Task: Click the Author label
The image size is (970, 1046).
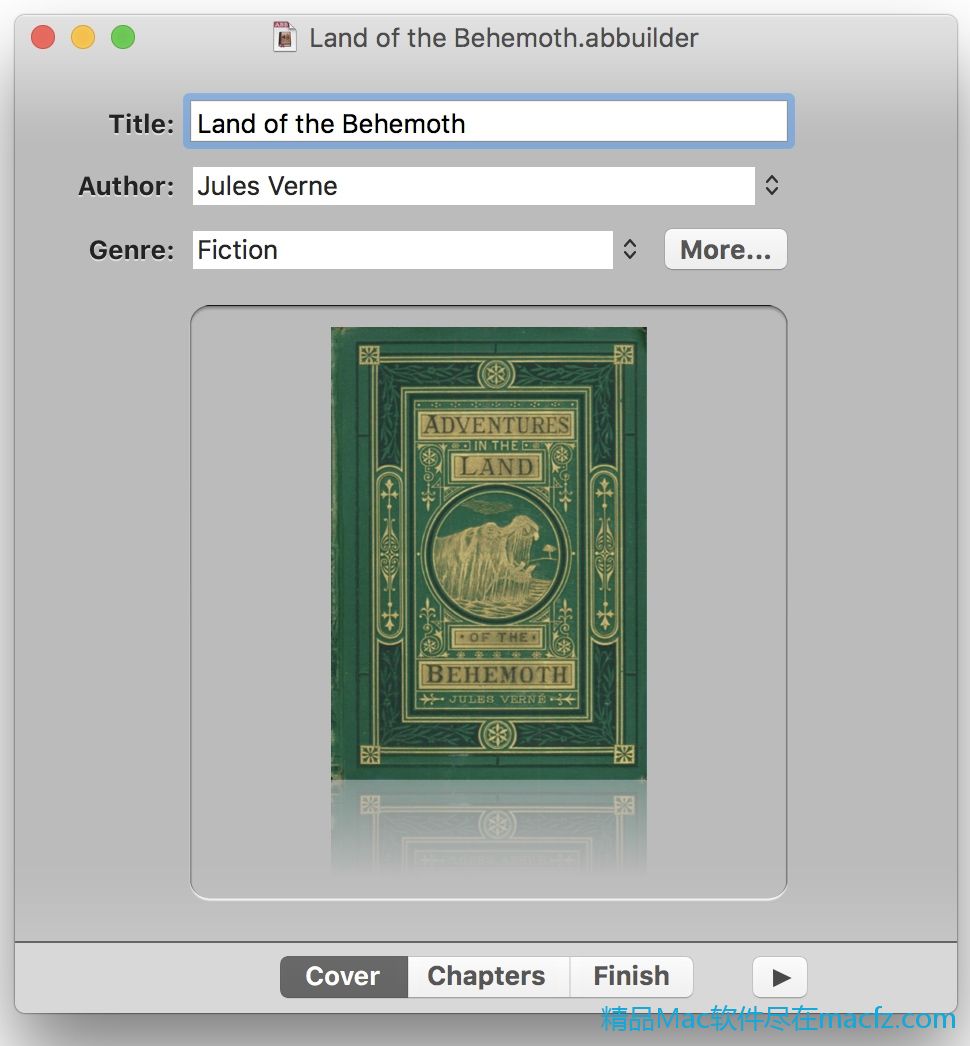Action: pyautogui.click(x=126, y=186)
